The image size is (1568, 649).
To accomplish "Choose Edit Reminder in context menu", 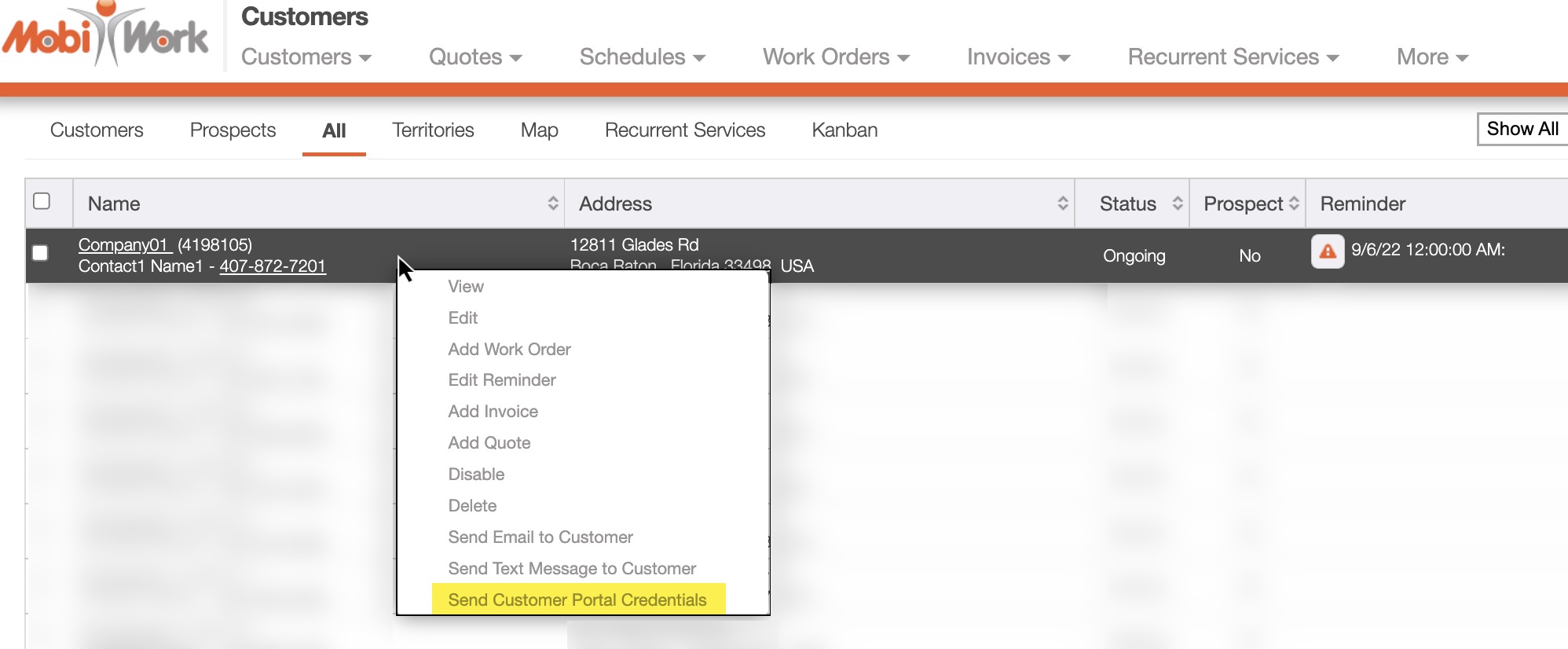I will click(x=501, y=380).
